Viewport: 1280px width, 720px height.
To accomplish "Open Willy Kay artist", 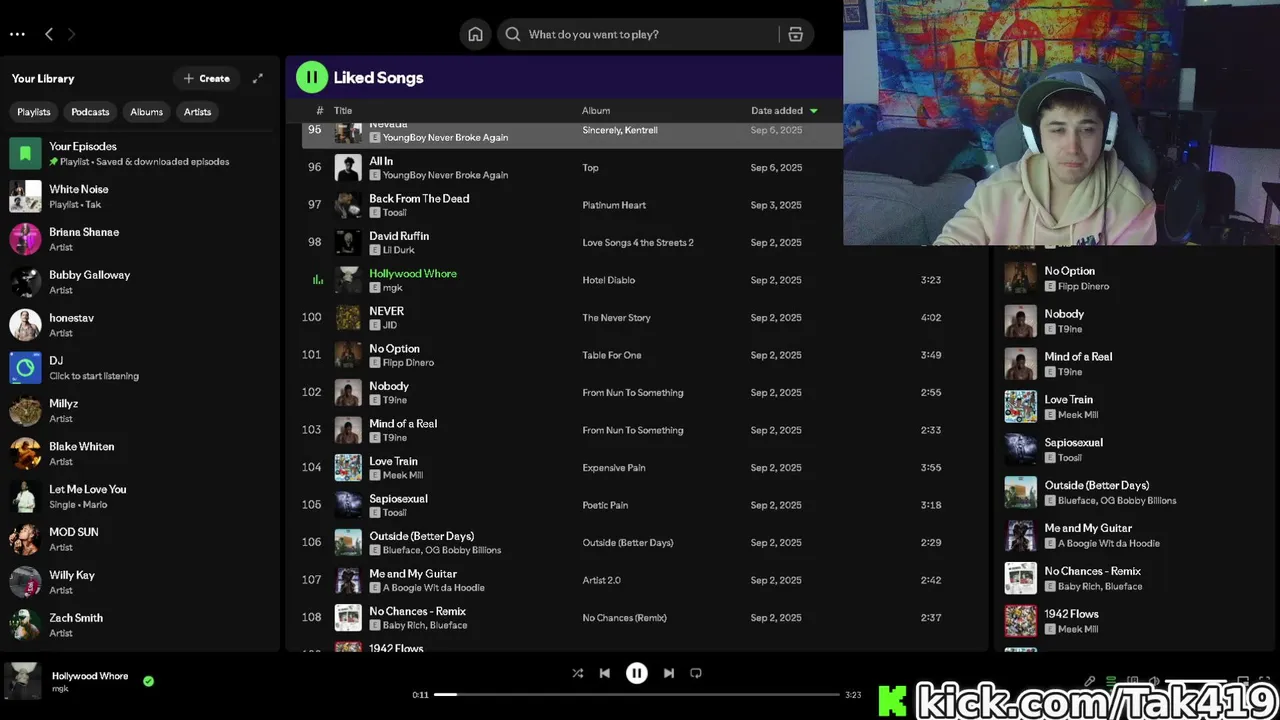I will 140,583.
